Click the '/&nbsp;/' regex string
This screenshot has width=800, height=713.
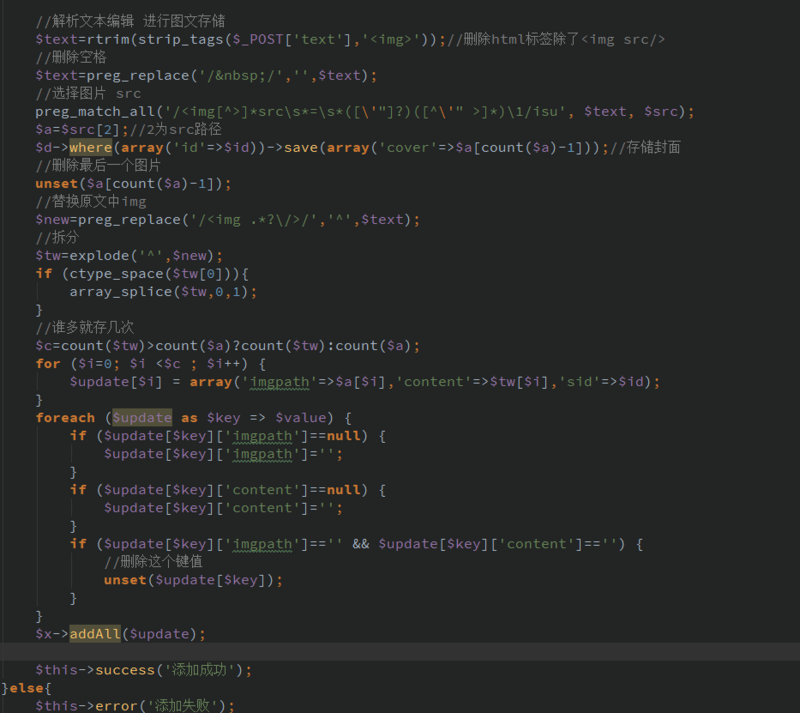pos(240,76)
